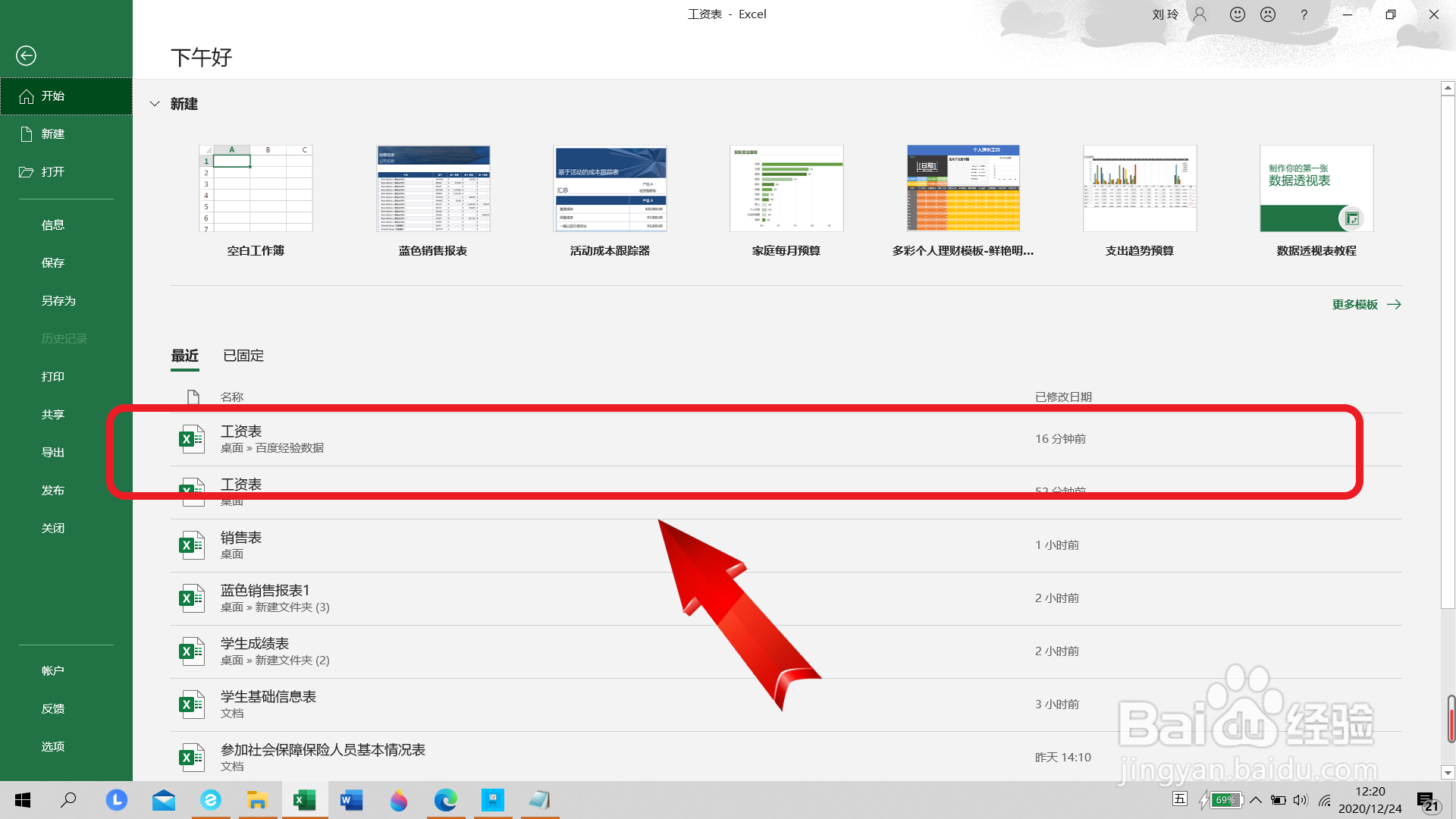Switch to the Excel taskbar icon
Image resolution: width=1456 pixels, height=819 pixels.
point(305,800)
